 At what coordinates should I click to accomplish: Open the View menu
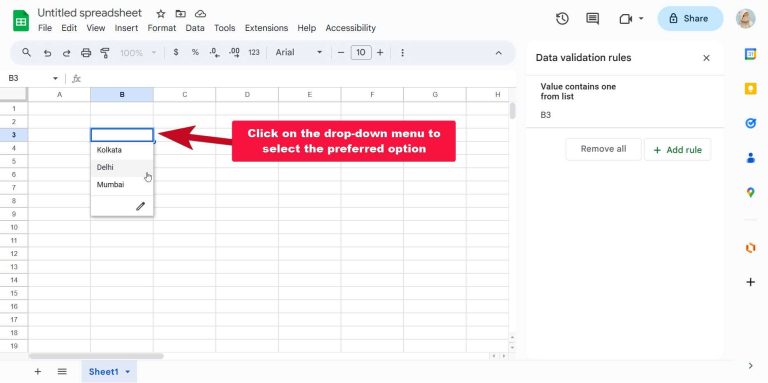point(96,28)
